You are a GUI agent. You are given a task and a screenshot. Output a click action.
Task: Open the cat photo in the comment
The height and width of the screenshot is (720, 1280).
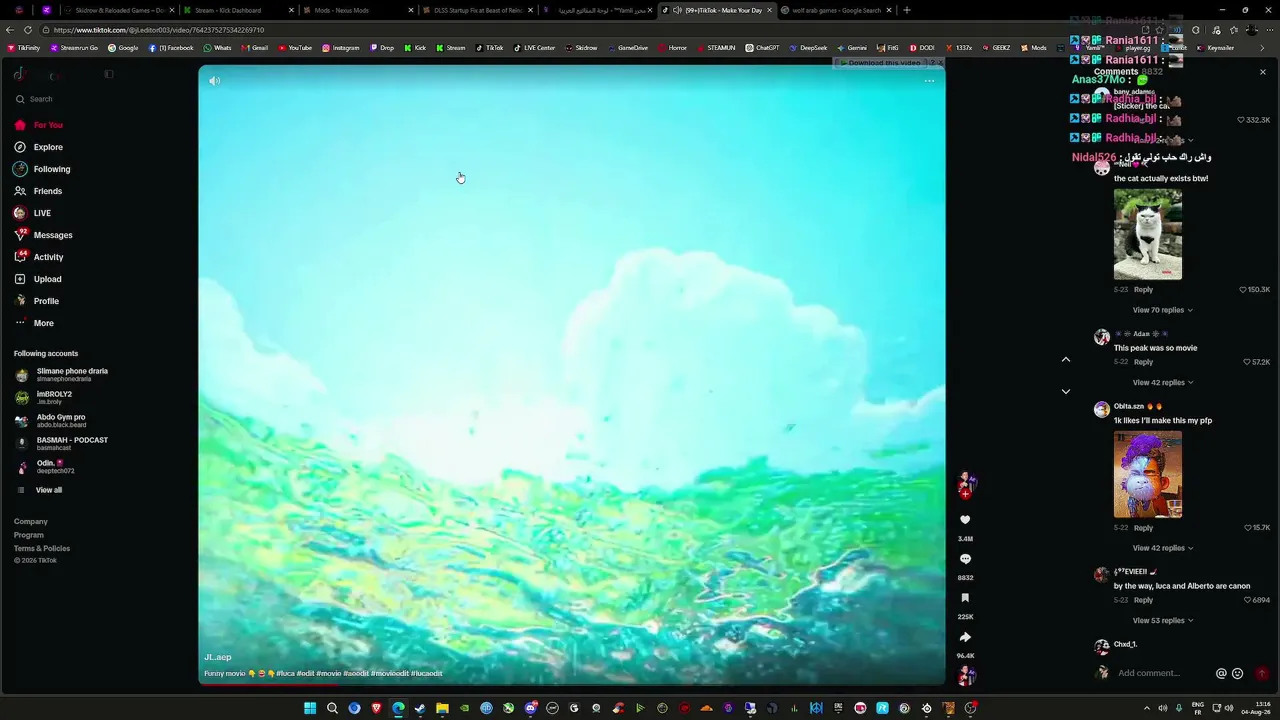[1148, 235]
